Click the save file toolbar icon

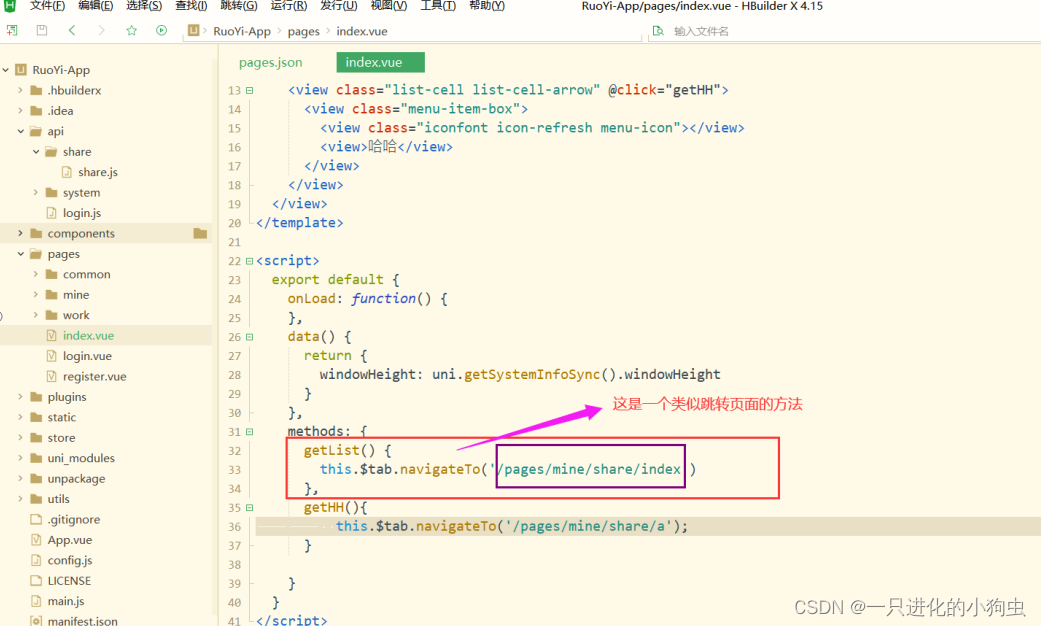pos(42,31)
